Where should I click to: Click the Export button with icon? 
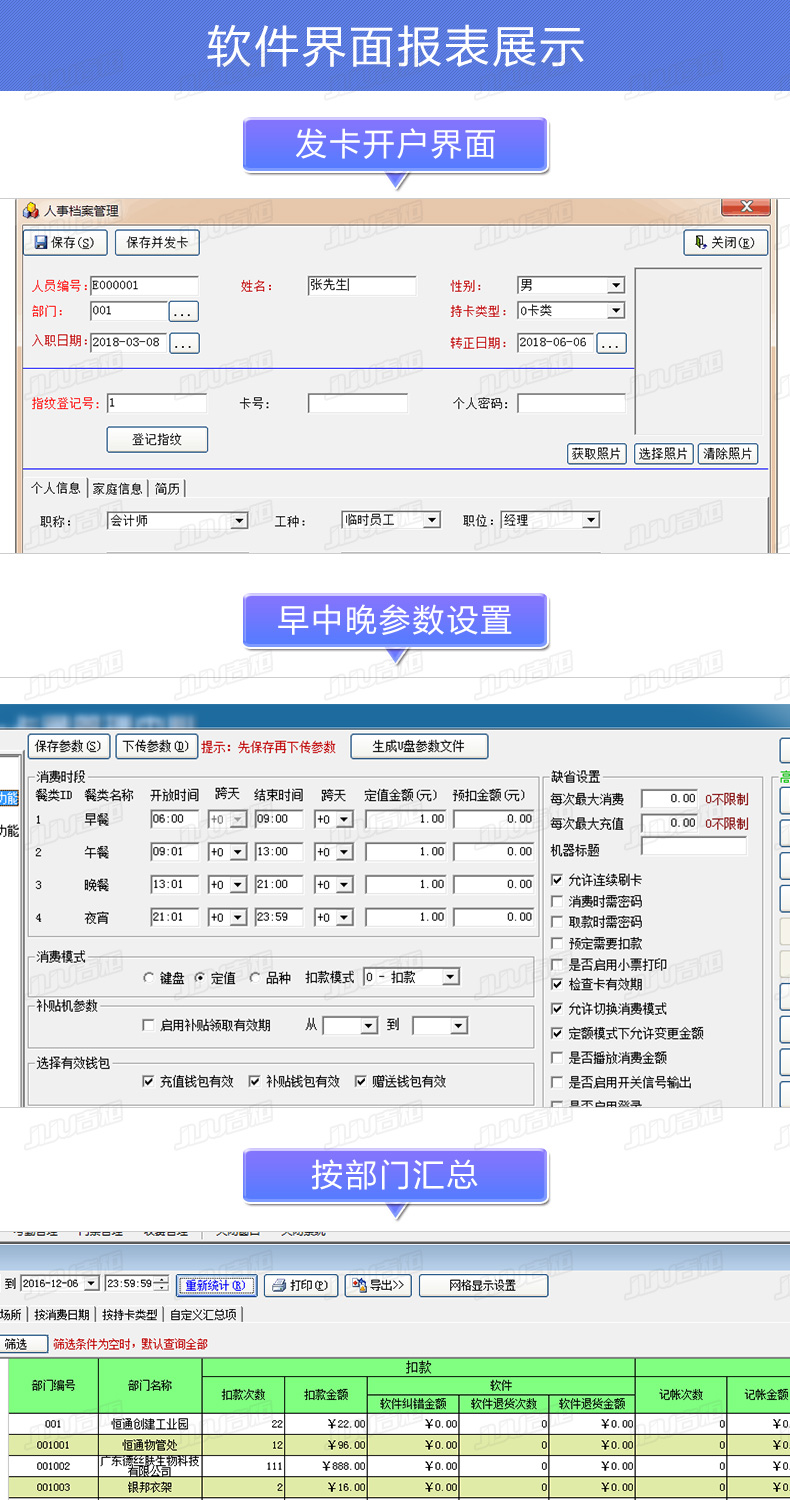(378, 1285)
